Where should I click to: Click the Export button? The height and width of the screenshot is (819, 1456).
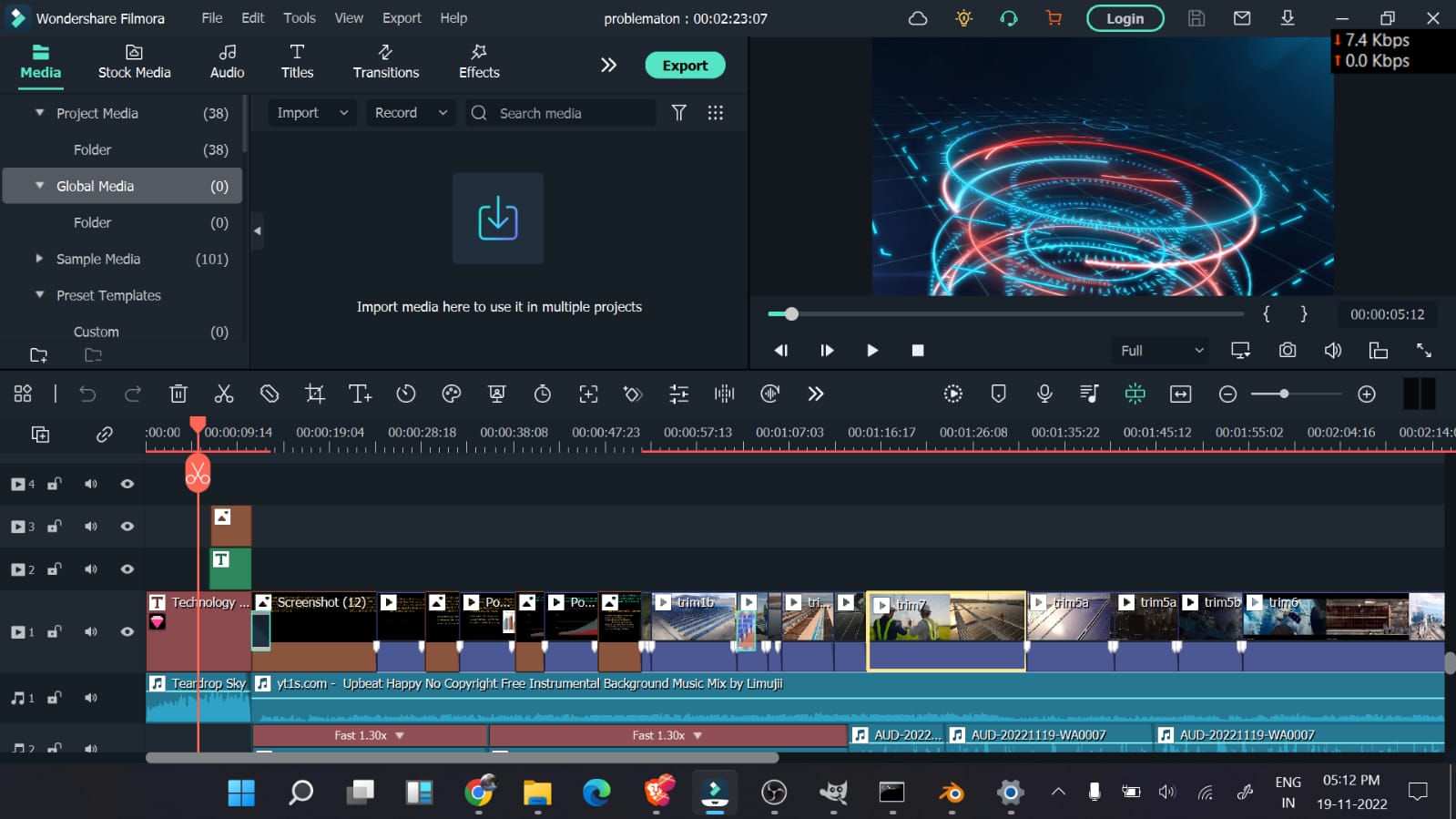(x=685, y=66)
